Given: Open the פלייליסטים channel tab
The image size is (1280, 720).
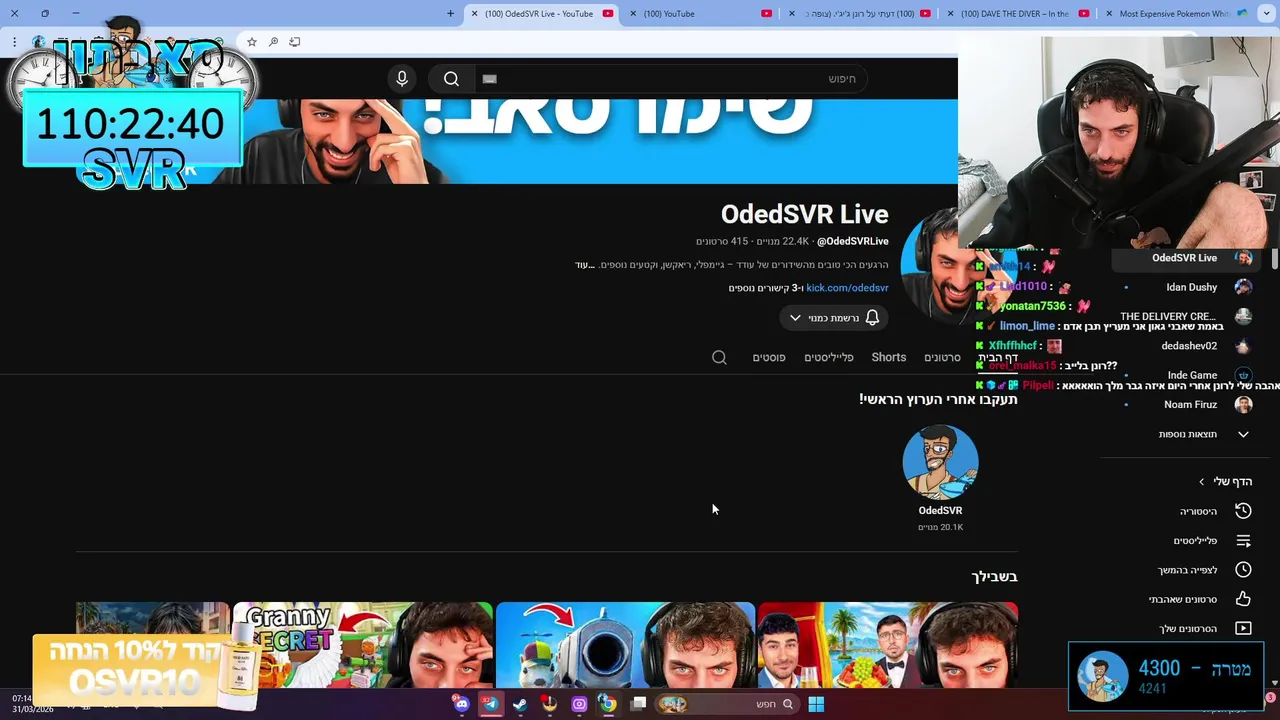Looking at the screenshot, I should click(829, 357).
